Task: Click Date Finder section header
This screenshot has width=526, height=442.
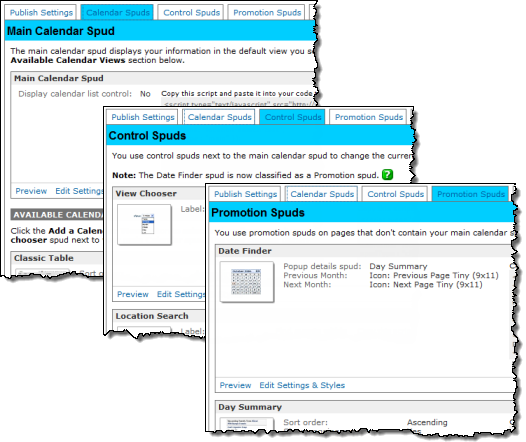Action: (364, 251)
